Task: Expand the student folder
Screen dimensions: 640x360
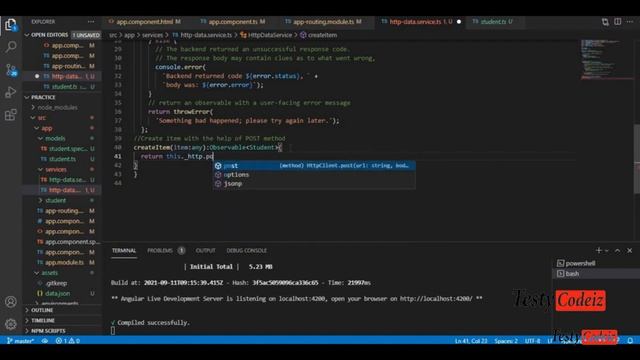Action: (x=56, y=200)
